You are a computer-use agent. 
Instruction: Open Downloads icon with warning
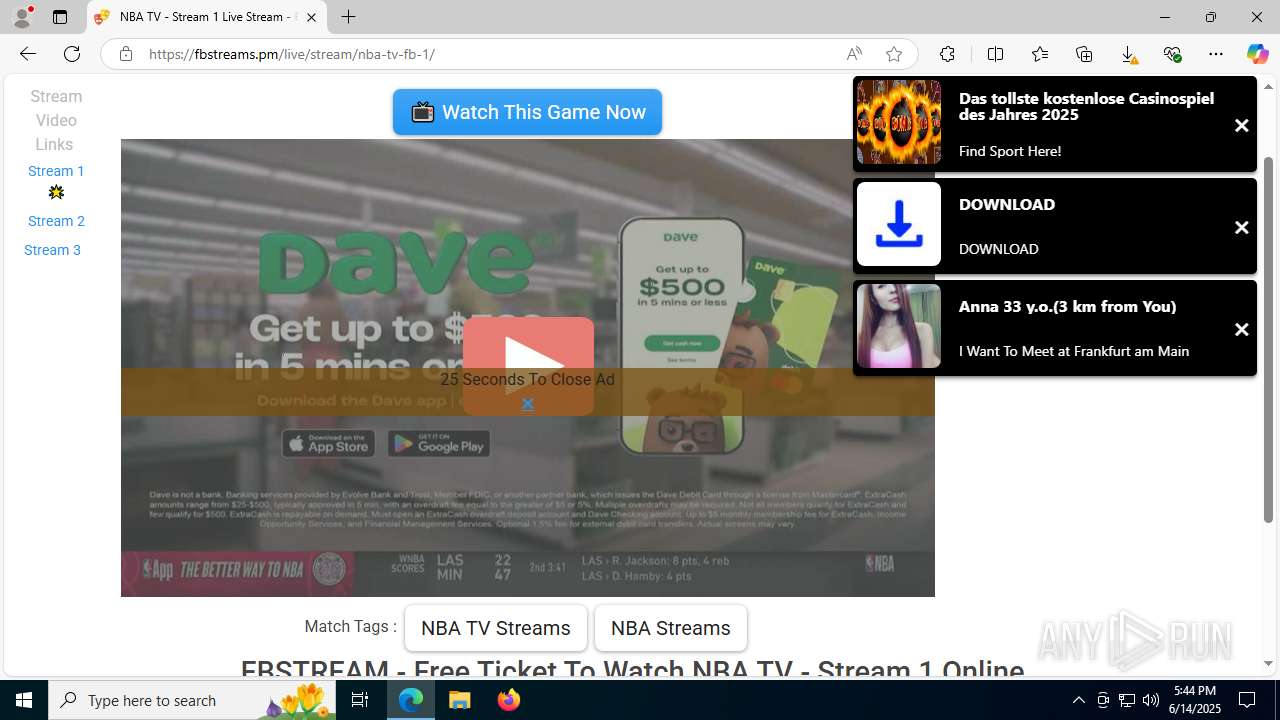pyautogui.click(x=1128, y=54)
